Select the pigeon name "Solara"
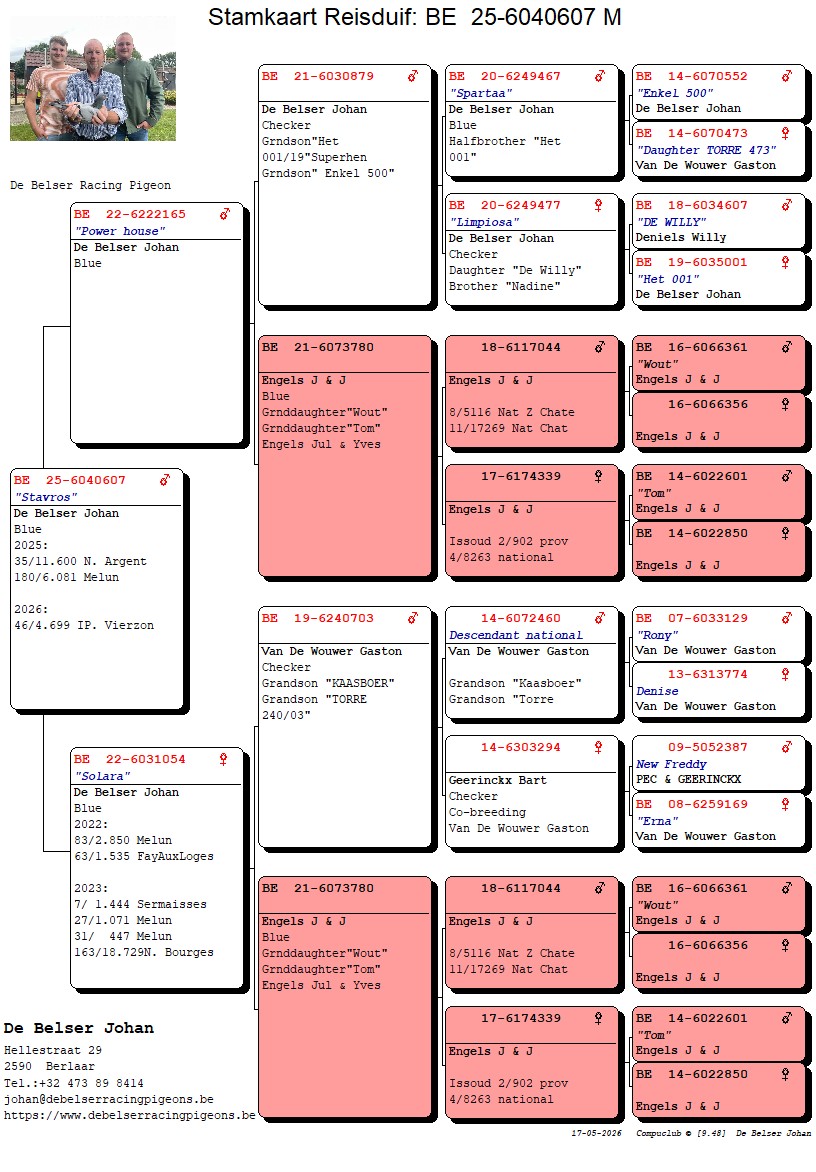 coord(102,777)
